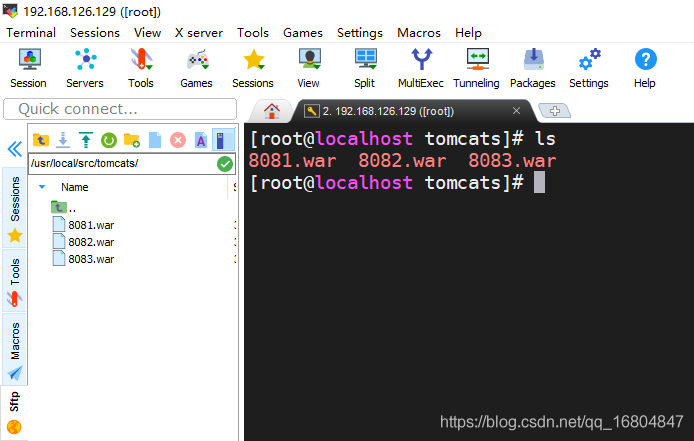This screenshot has width=694, height=441.
Task: Toggle the remote monitoring bar icon
Action: [223, 140]
